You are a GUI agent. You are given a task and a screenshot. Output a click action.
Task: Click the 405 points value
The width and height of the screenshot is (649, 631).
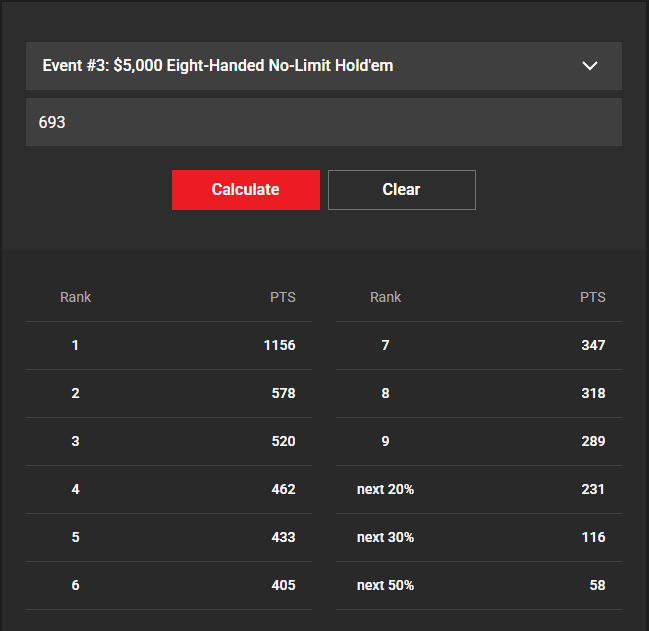point(283,585)
